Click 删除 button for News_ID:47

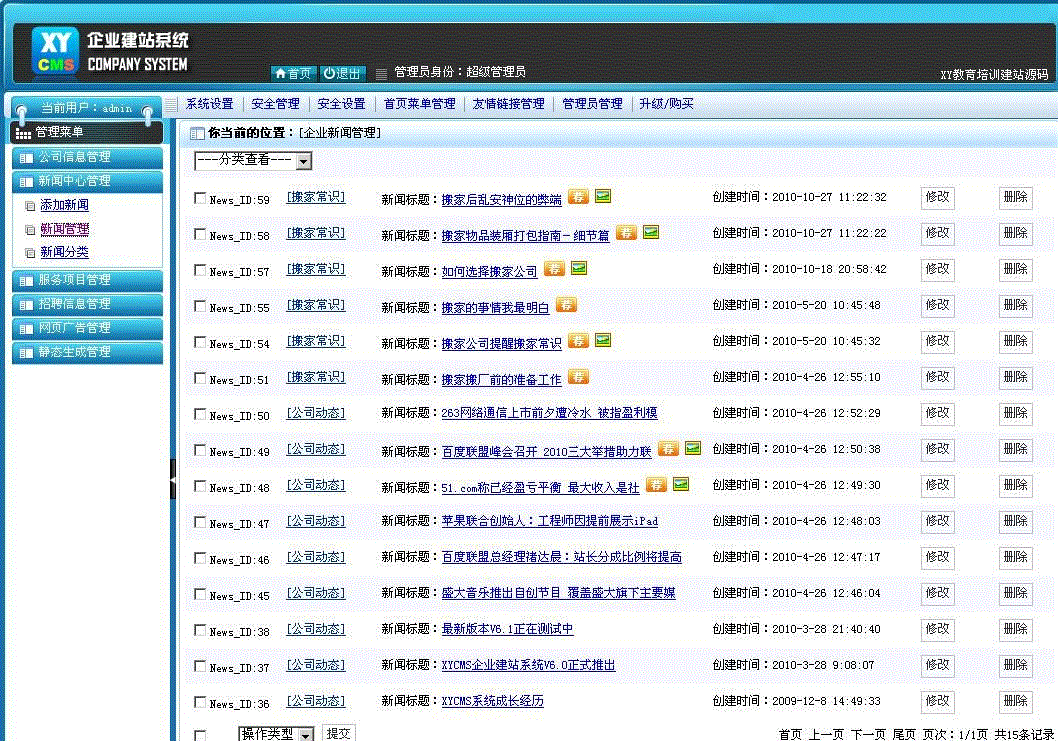pyautogui.click(x=1015, y=522)
